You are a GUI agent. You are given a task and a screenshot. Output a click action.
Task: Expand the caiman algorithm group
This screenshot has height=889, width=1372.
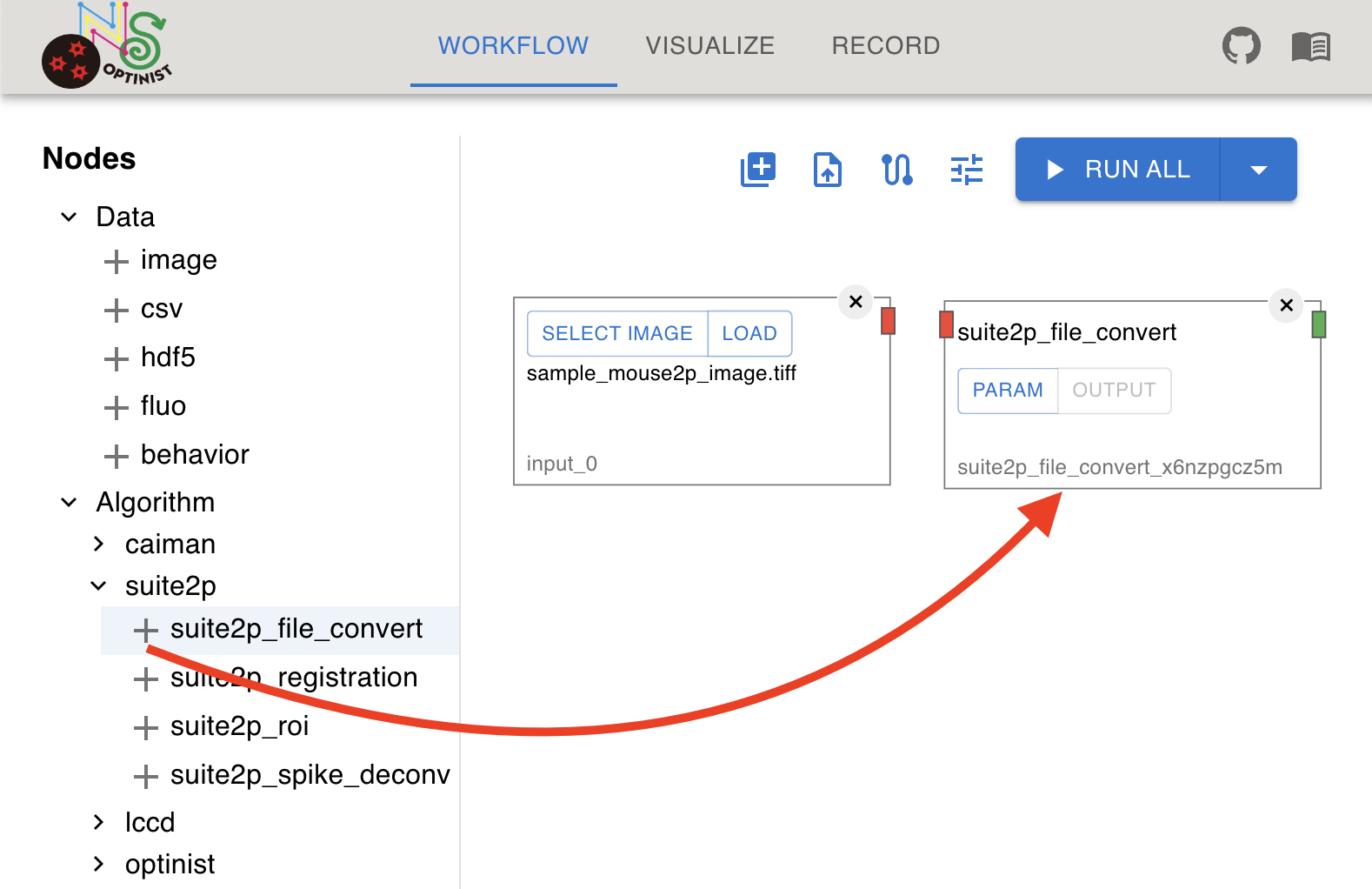tap(98, 544)
